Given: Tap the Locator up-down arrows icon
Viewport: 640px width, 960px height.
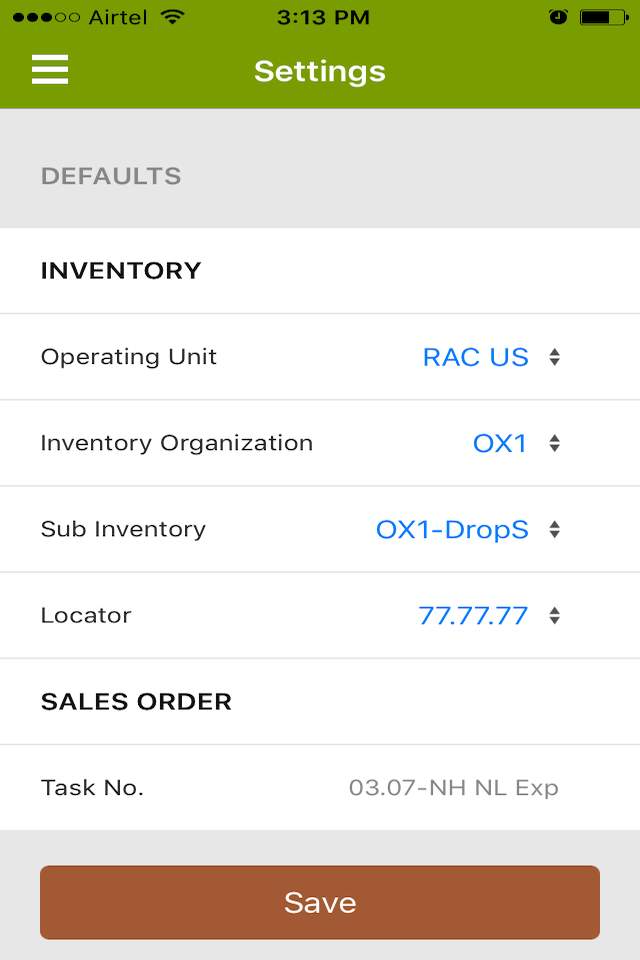Looking at the screenshot, I should (x=554, y=615).
